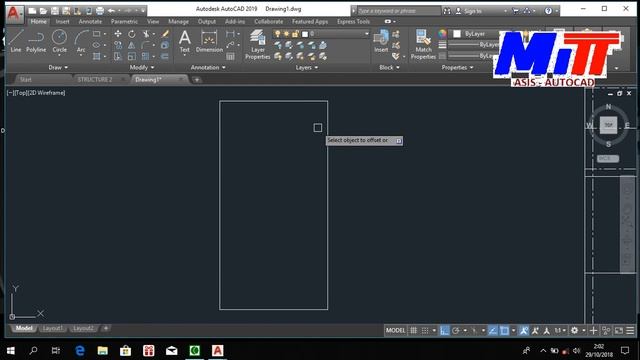Expand the Draw panel

58,67
